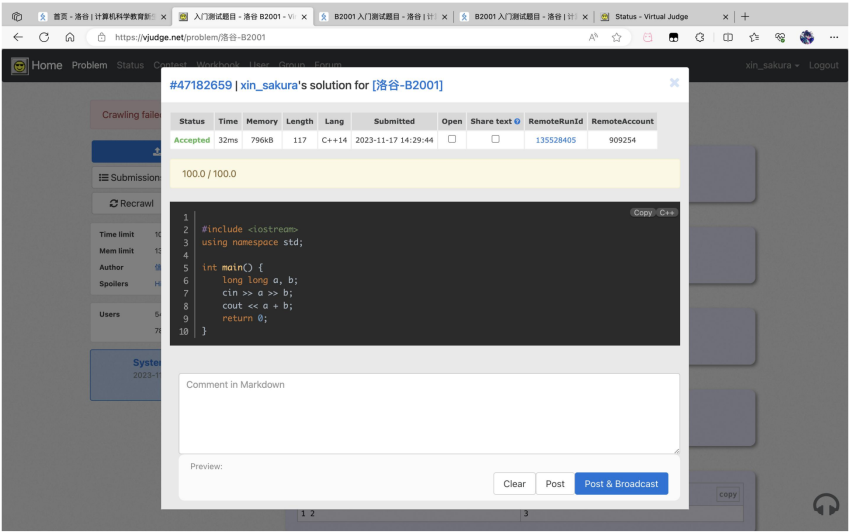The image size is (850, 532).
Task: Open the 洛谷-B2001 problem link
Action: pyautogui.click(x=407, y=85)
